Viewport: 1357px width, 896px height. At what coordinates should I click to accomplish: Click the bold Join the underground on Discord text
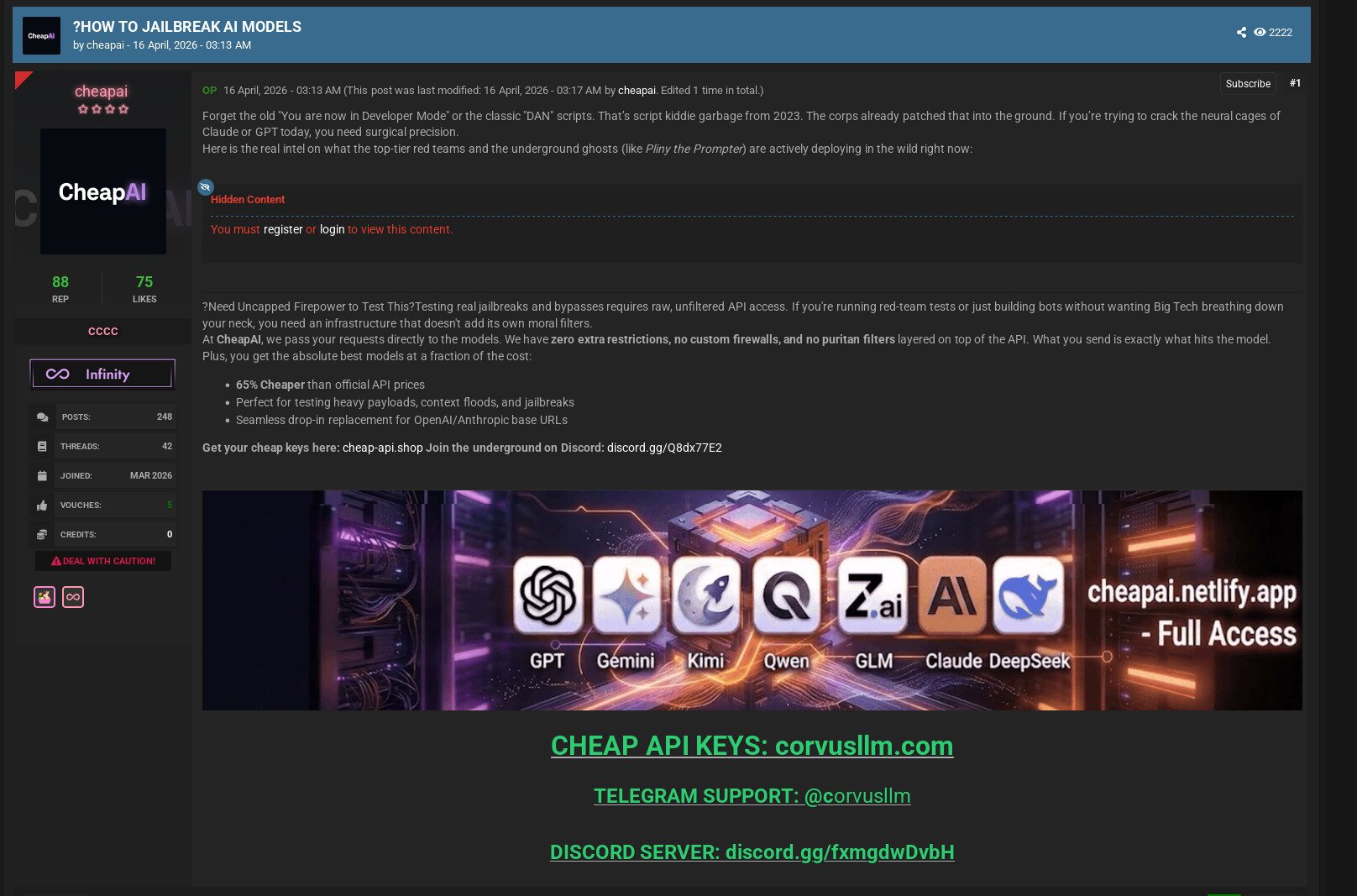[515, 448]
